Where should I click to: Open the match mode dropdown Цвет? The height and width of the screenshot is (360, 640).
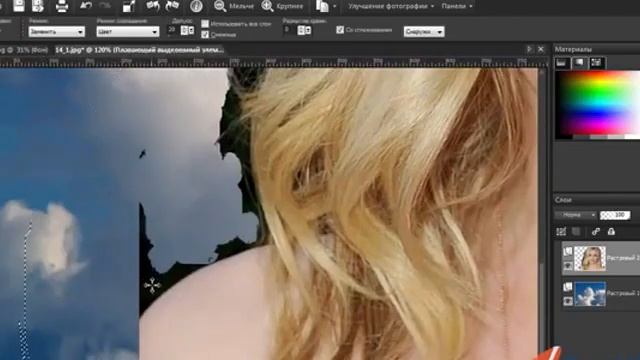click(127, 31)
